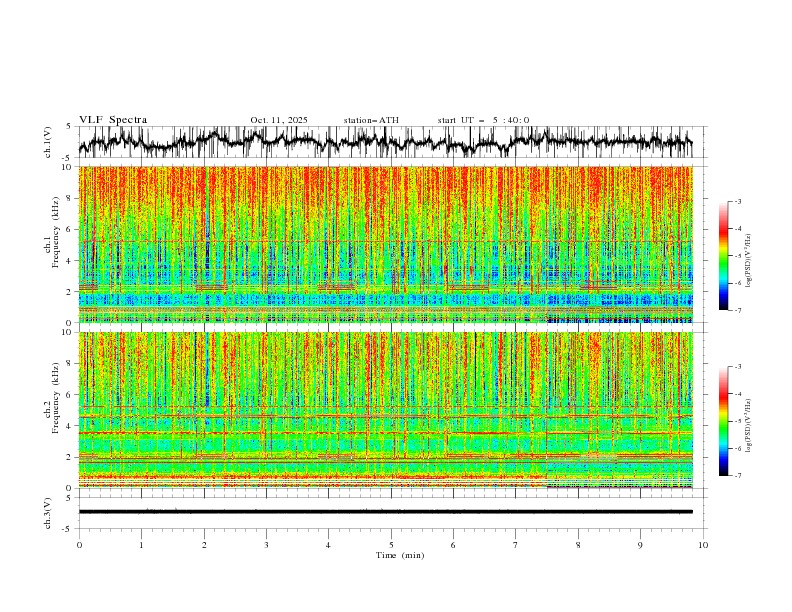
Task: Click time axis tick label "2"
Action: click(x=204, y=545)
